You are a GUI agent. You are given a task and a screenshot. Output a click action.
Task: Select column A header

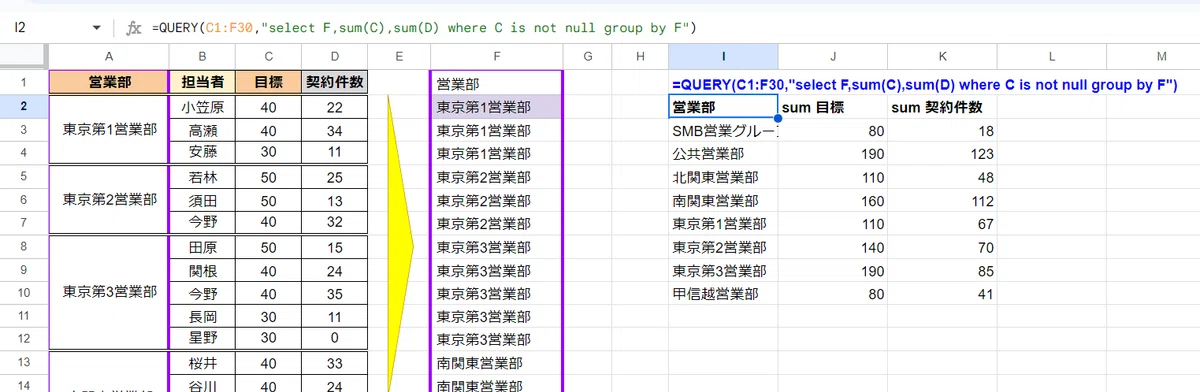pos(108,57)
